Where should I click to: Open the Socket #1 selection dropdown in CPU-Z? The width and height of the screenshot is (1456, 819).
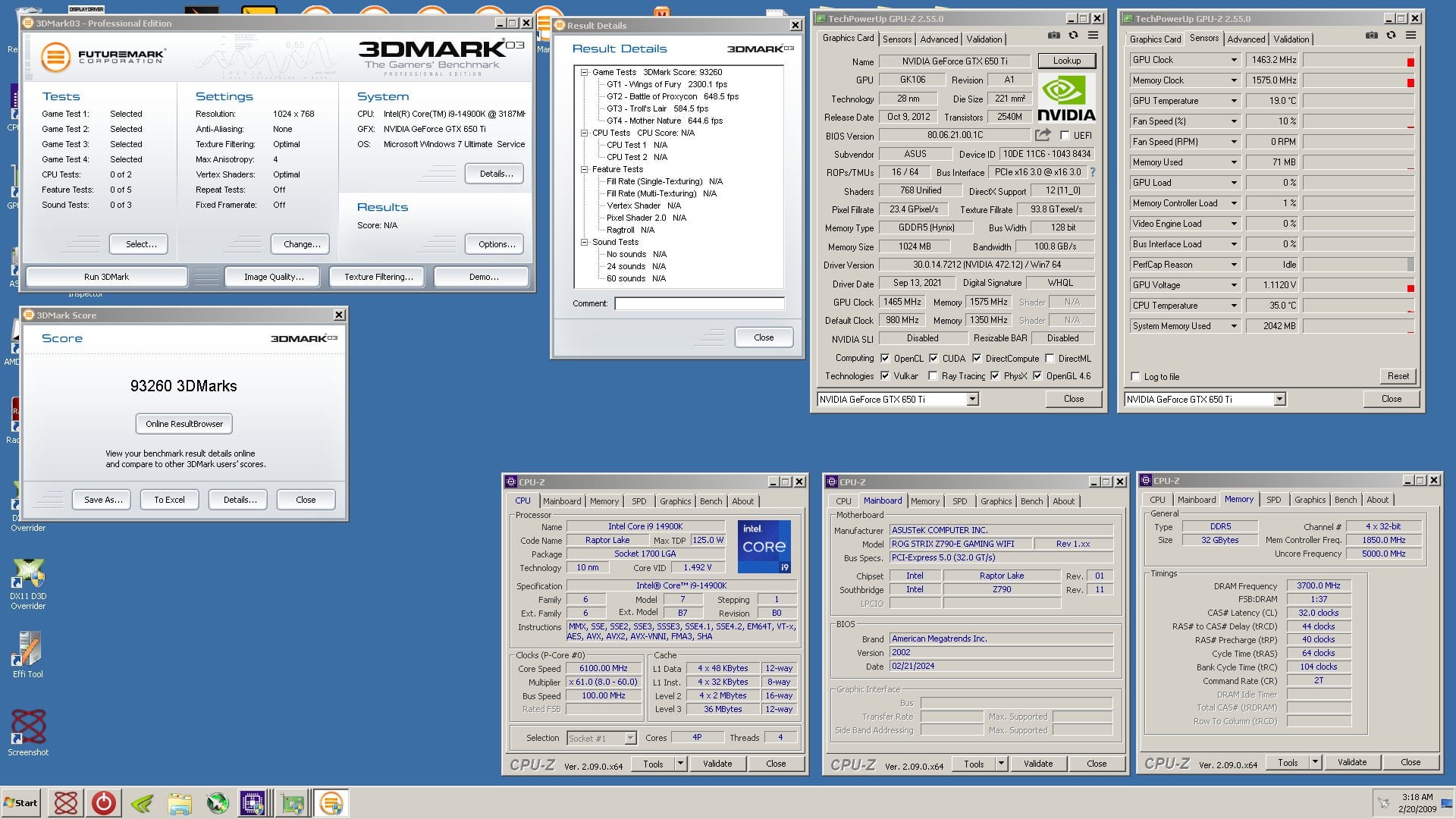click(x=629, y=738)
